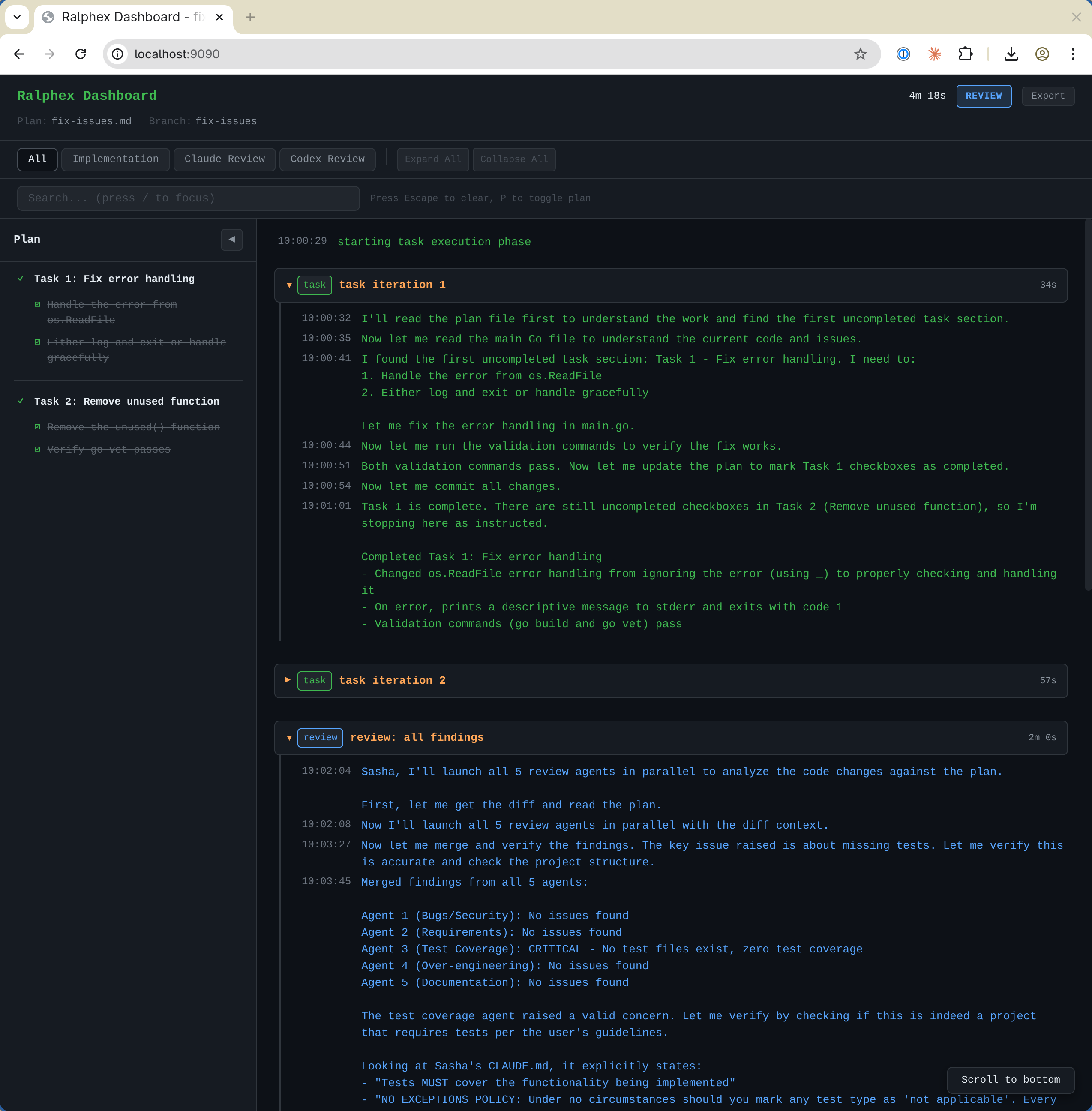The width and height of the screenshot is (1092, 1111).
Task: Click the green checkmark beside Task 1
Action: pyautogui.click(x=21, y=279)
